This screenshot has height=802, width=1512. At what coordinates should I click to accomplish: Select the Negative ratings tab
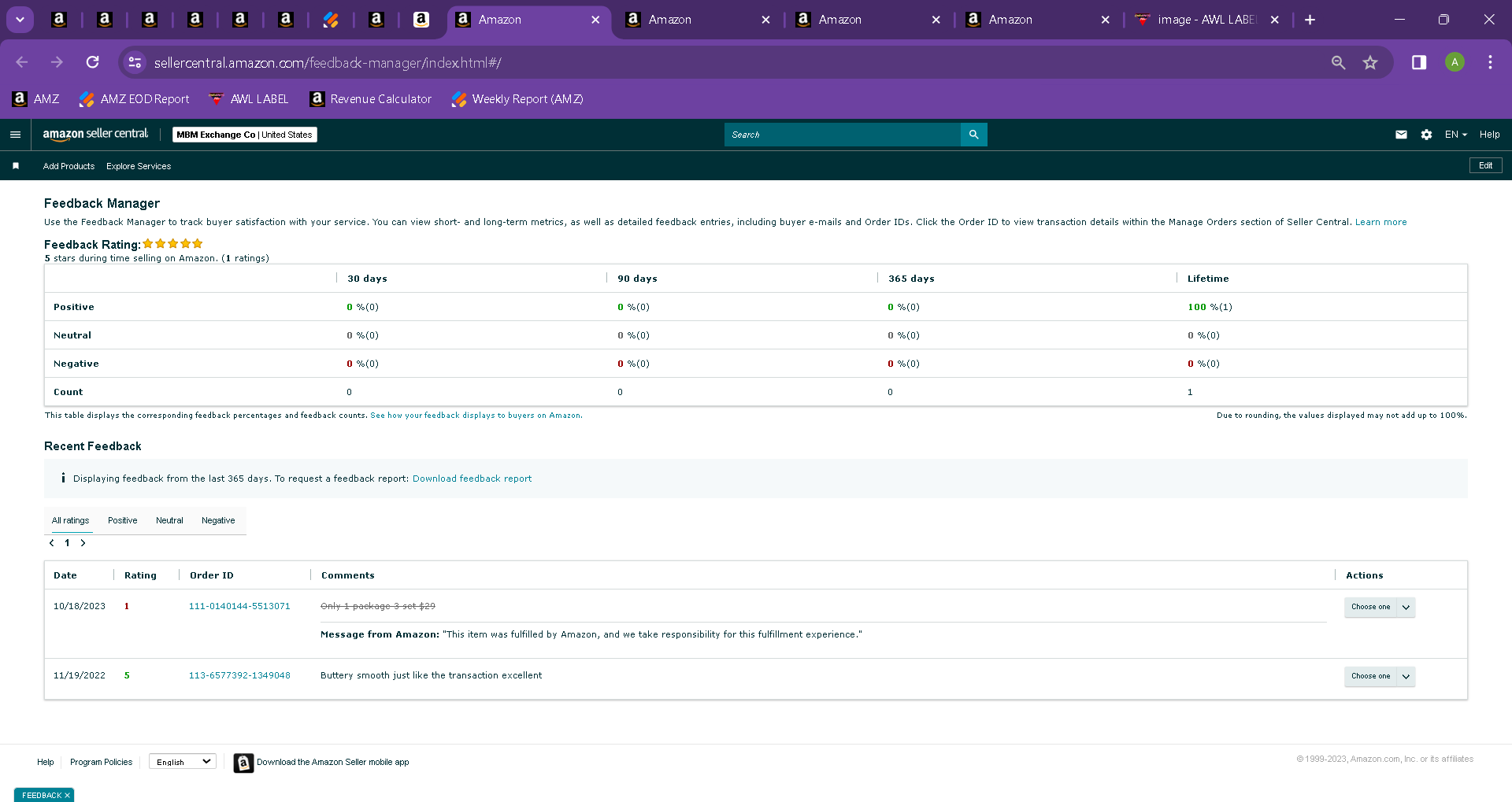[x=218, y=520]
